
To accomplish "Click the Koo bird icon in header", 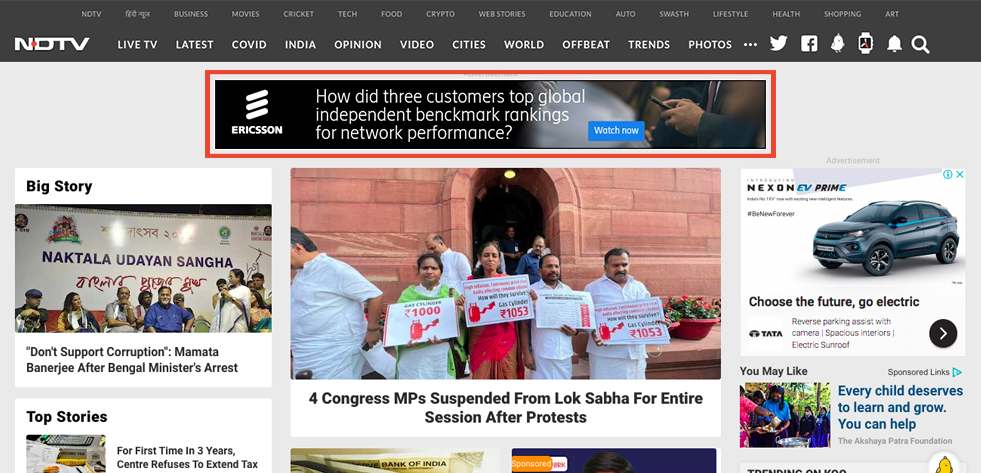I will coord(837,43).
